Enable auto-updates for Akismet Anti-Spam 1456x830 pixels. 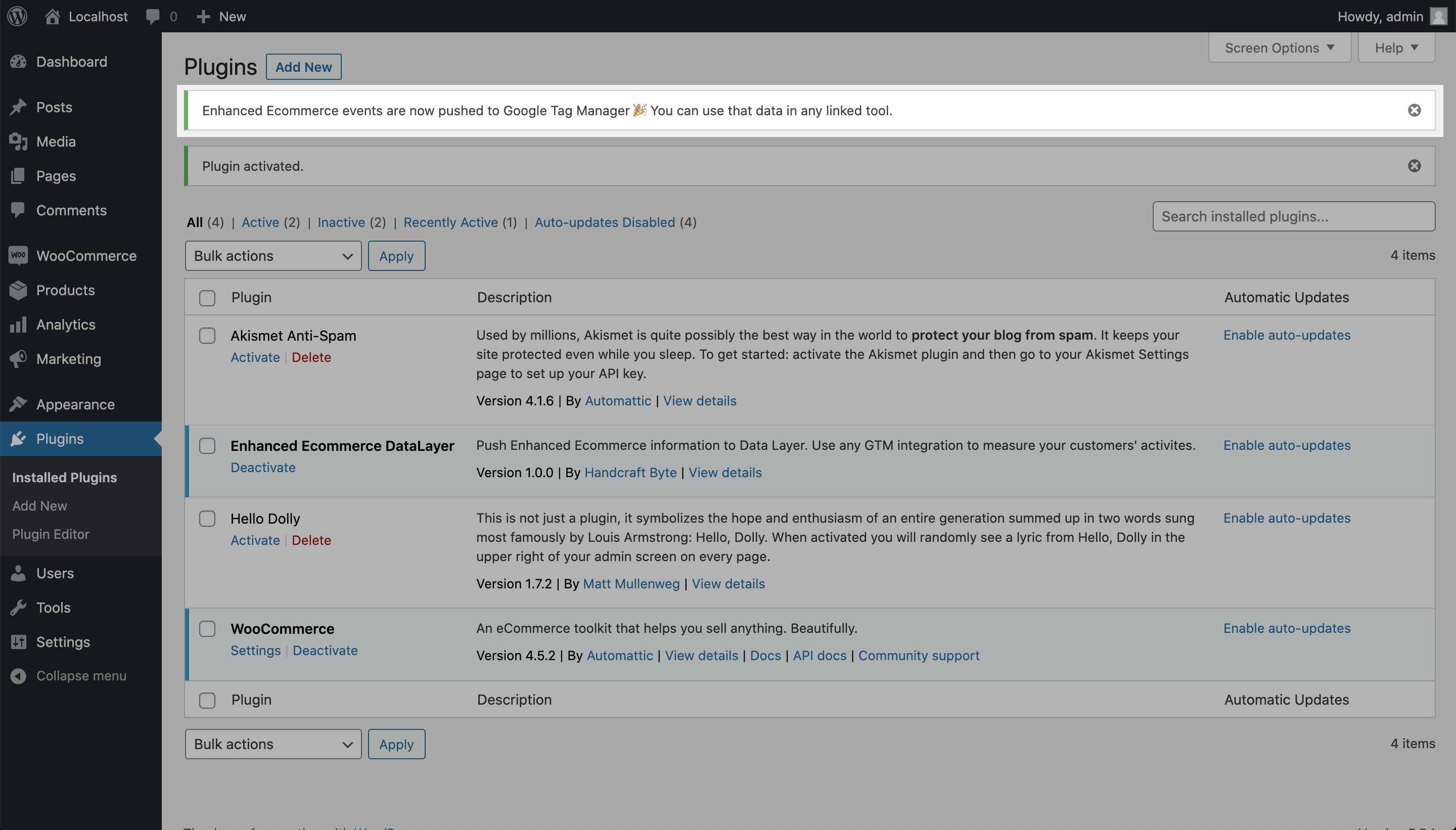1287,335
